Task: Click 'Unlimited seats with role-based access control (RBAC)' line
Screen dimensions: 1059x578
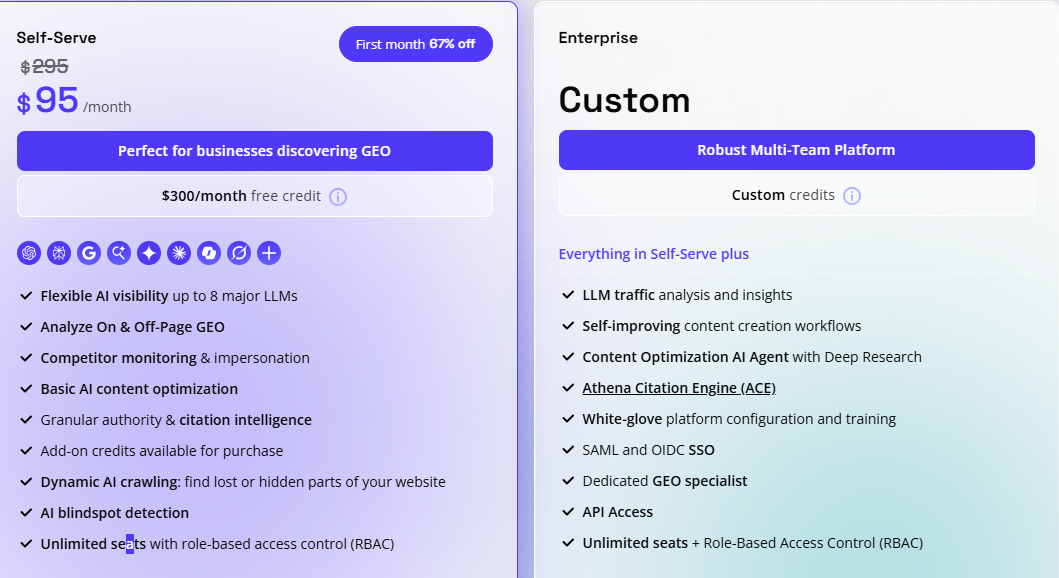Action: (x=217, y=544)
